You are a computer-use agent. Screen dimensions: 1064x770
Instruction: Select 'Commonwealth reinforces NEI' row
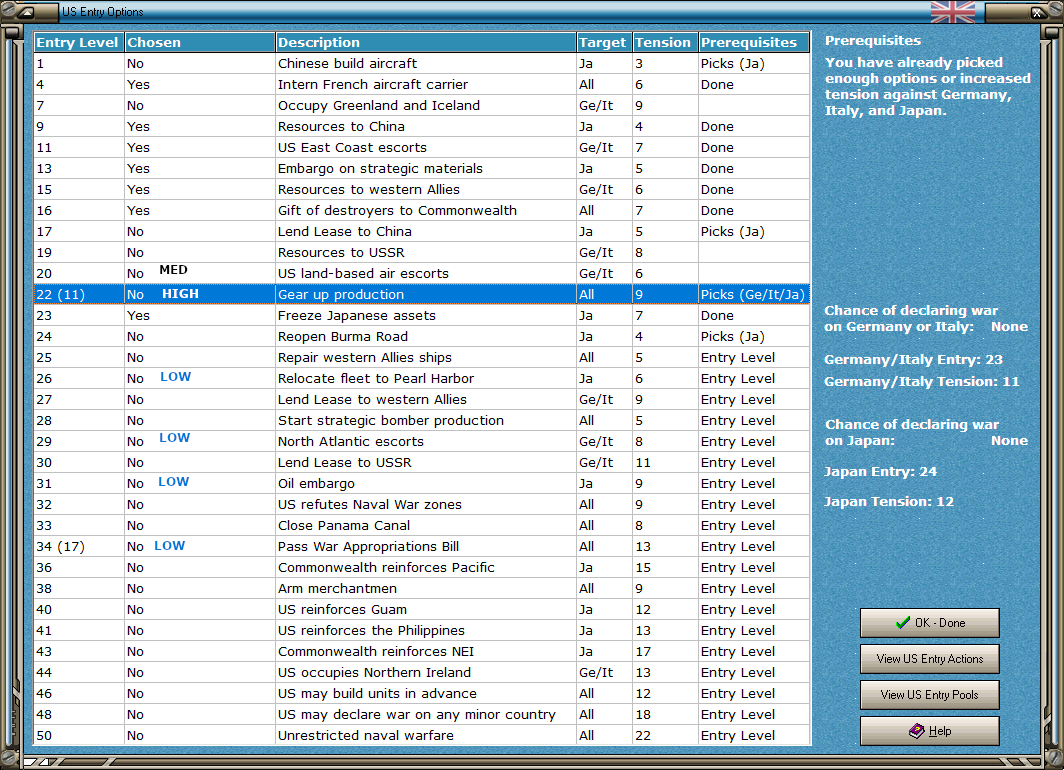coord(422,652)
